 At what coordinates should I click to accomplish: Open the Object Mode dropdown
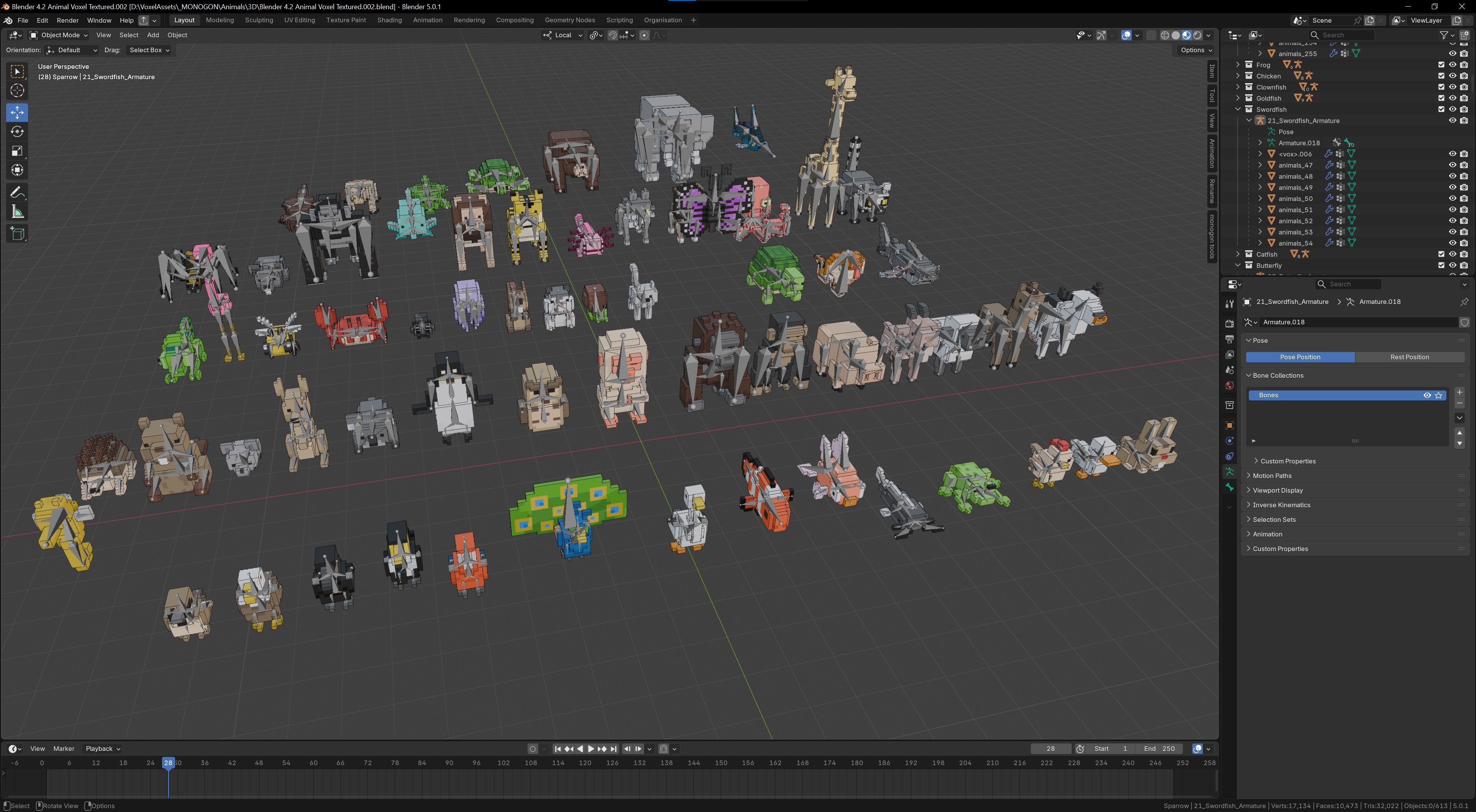point(58,35)
